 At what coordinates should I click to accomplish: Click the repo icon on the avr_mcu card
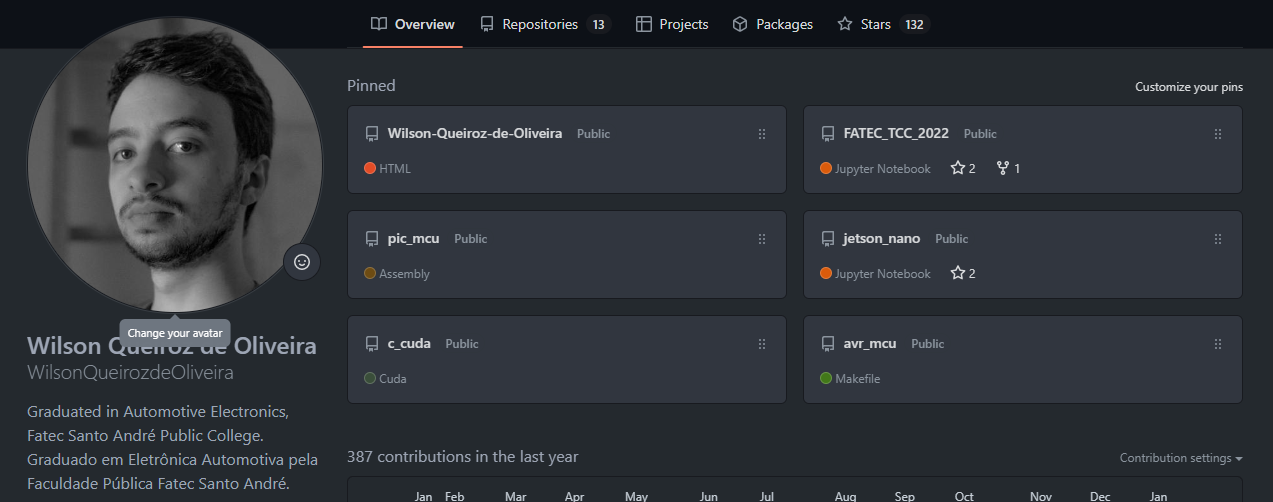click(x=828, y=344)
